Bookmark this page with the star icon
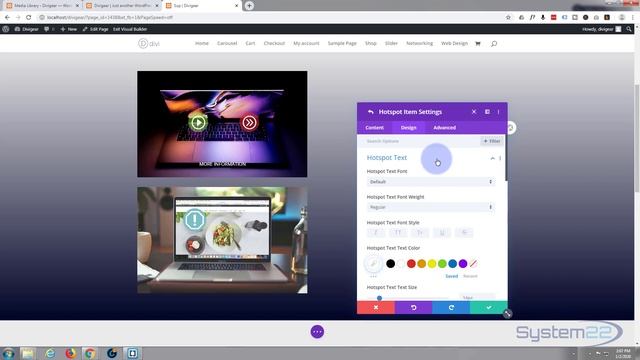640x360 pixels. coord(508,18)
